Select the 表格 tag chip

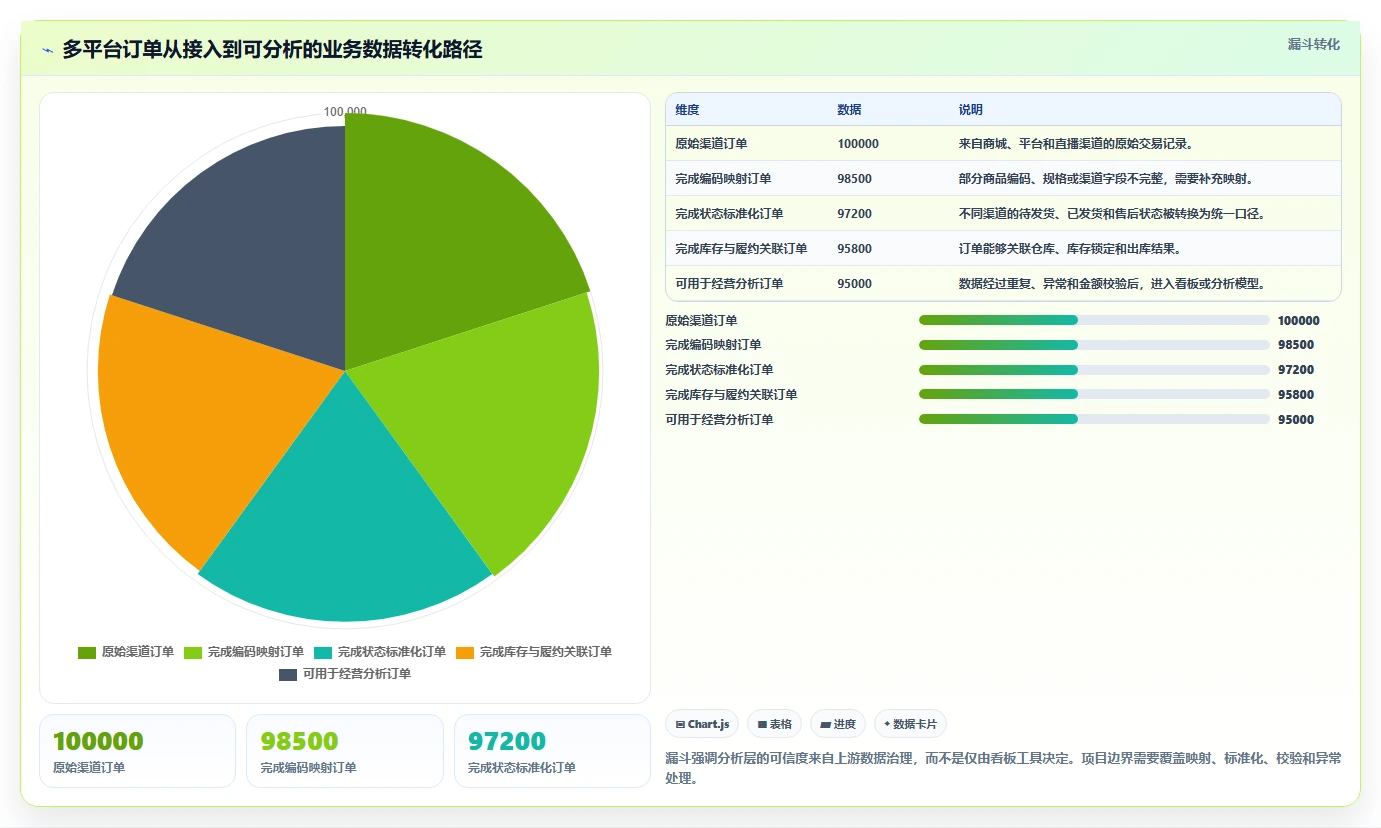[x=774, y=724]
